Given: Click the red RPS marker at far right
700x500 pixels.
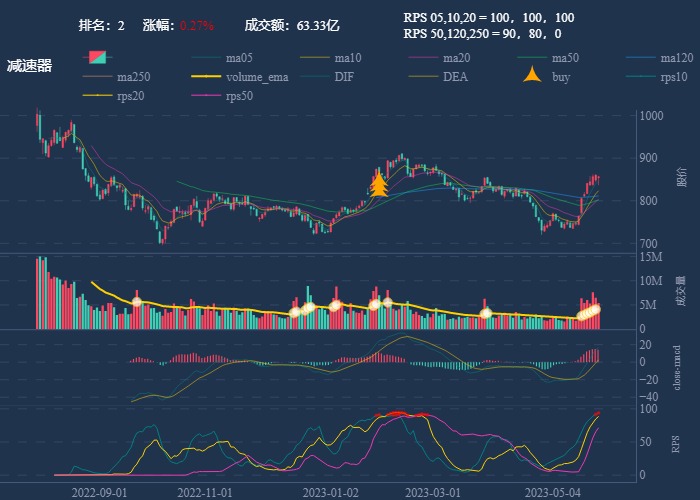Looking at the screenshot, I should click(597, 413).
